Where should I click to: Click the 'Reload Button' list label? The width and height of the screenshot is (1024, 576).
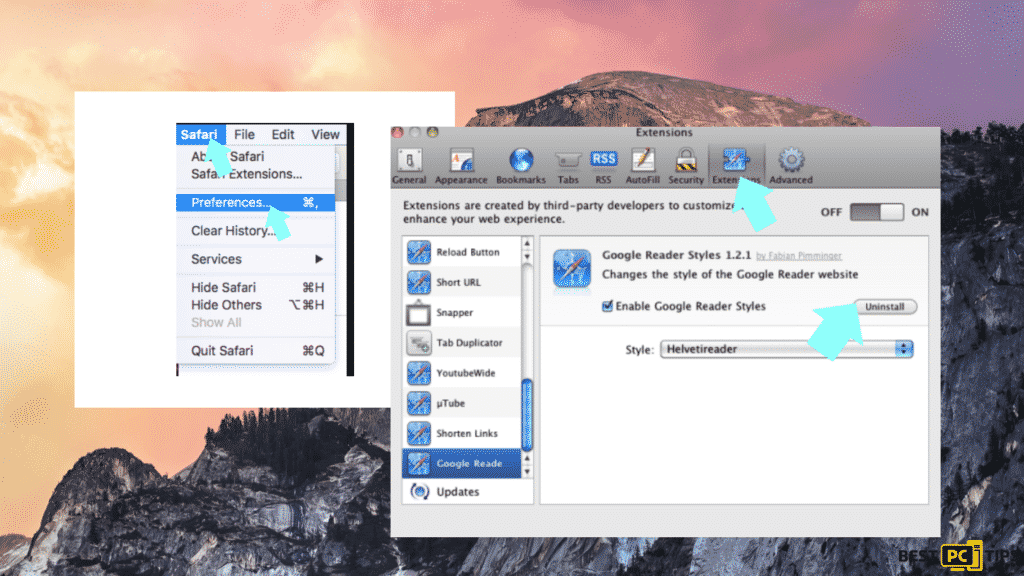tap(468, 252)
